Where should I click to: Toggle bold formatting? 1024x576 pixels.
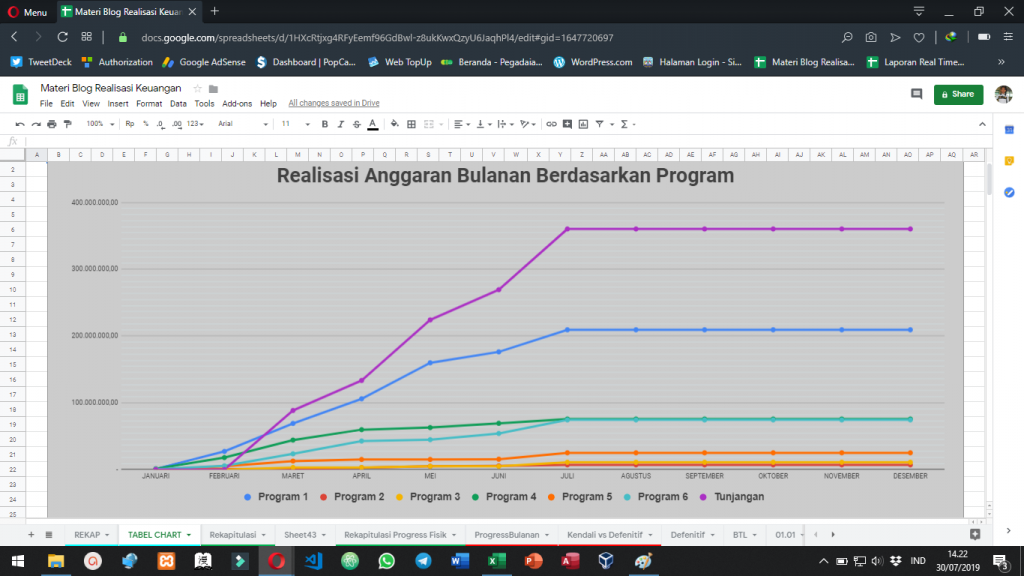click(x=324, y=124)
